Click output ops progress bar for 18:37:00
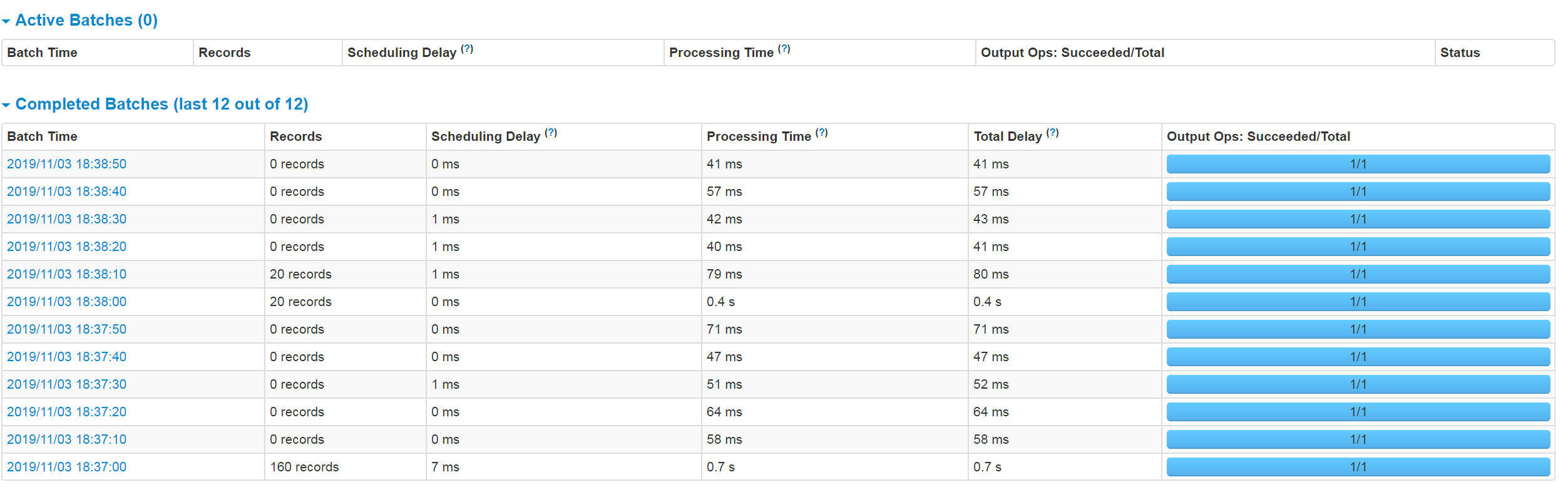This screenshot has height=492, width=1568. coord(1358,467)
